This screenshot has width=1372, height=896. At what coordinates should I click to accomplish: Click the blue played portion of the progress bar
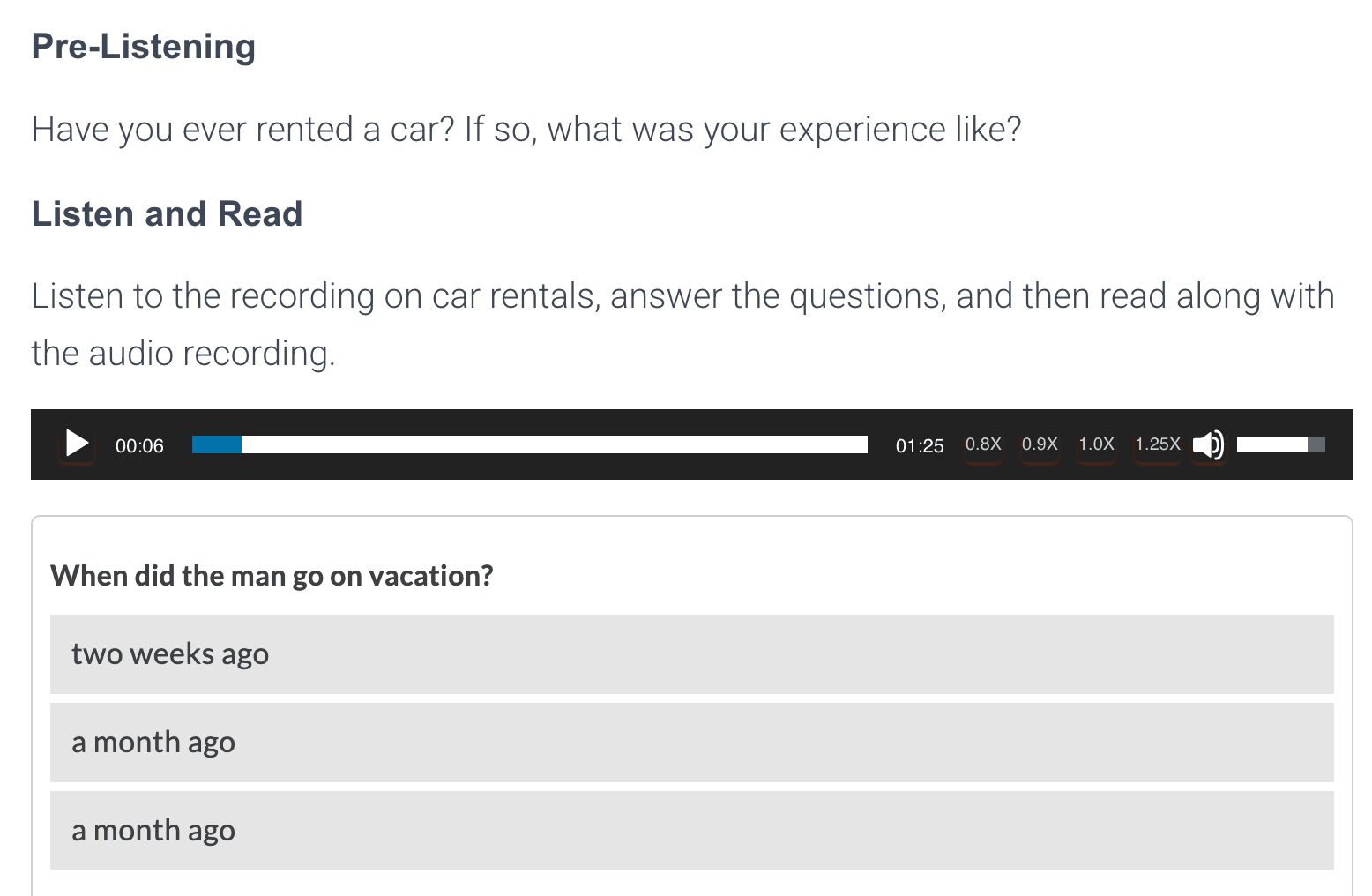pyautogui.click(x=216, y=444)
